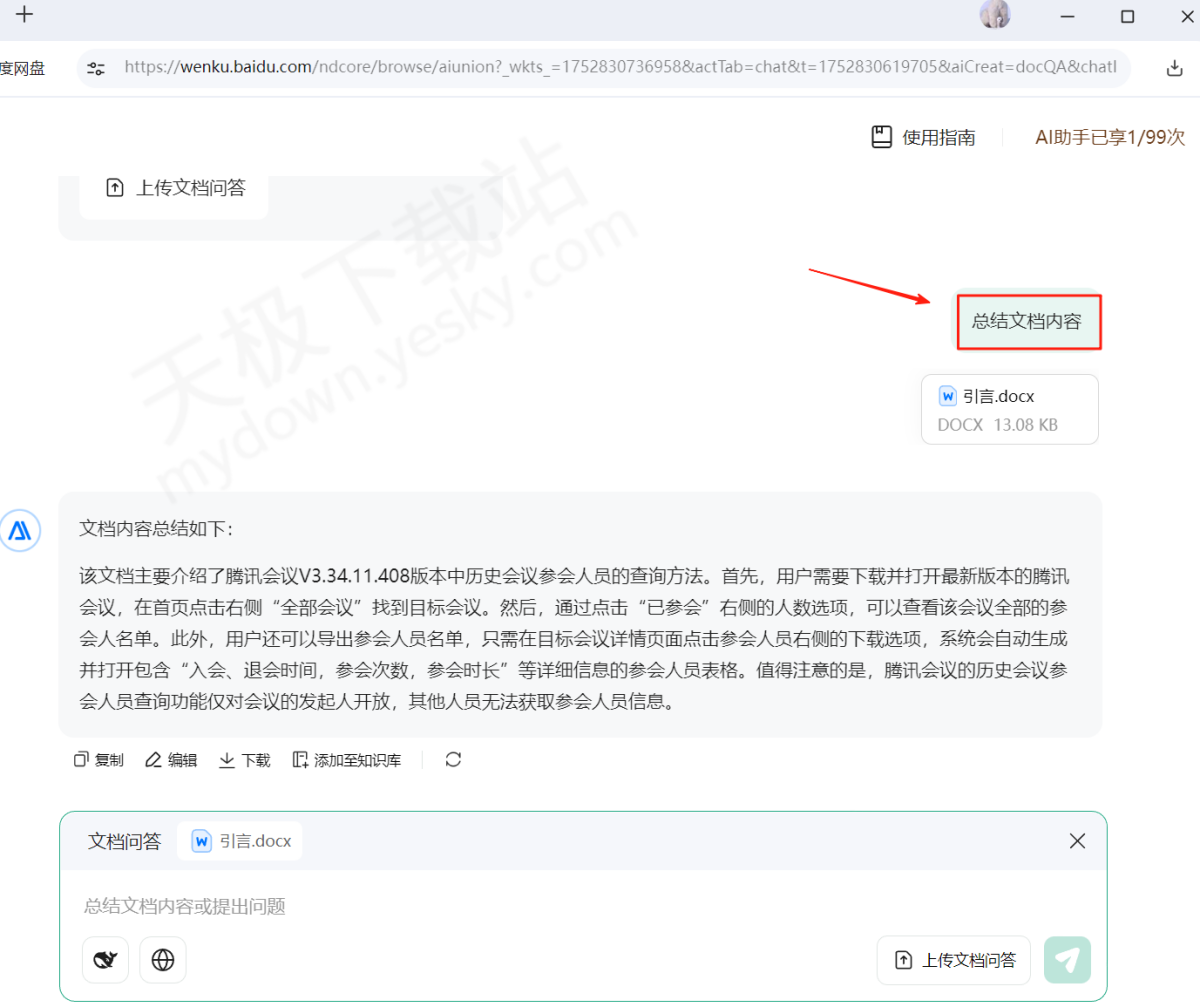Click the 文档内容总结如下 heading text

[156, 529]
